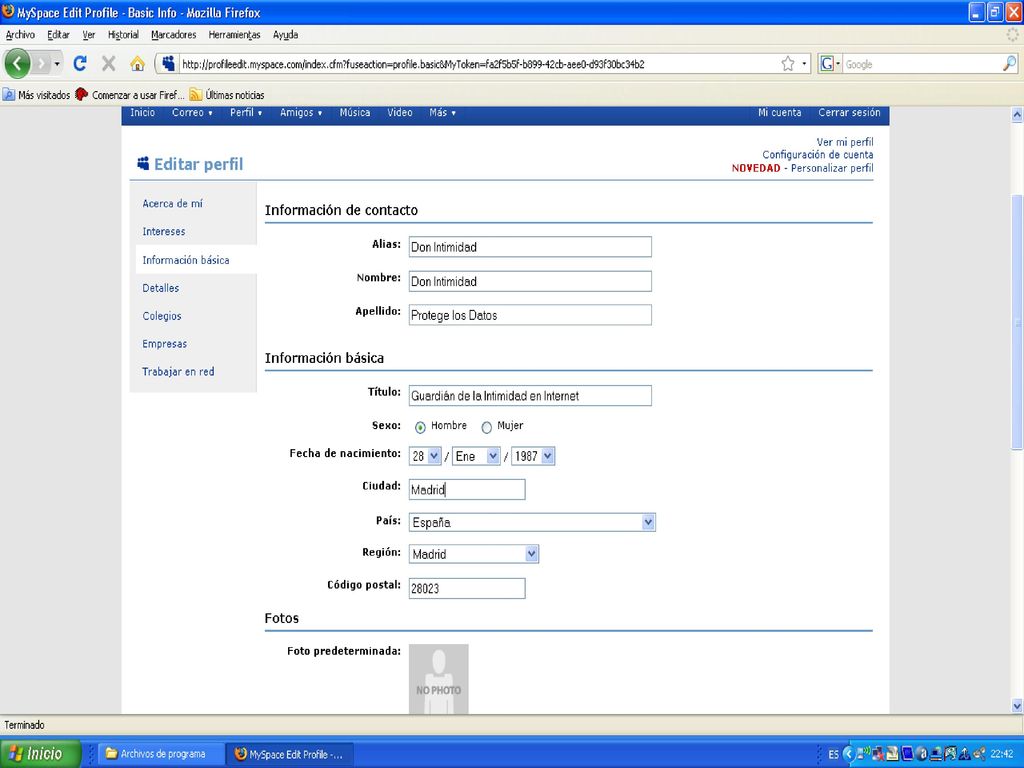Click the search magnifier icon
The width and height of the screenshot is (1024, 768).
click(x=1009, y=63)
